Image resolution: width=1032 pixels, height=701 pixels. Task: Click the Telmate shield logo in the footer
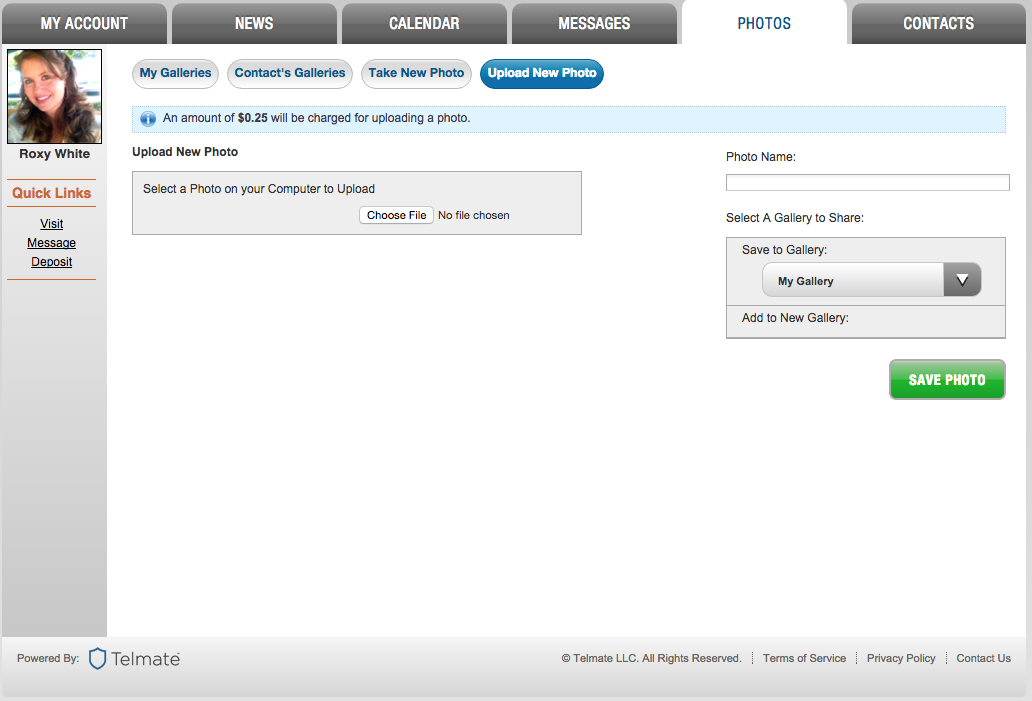(97, 658)
